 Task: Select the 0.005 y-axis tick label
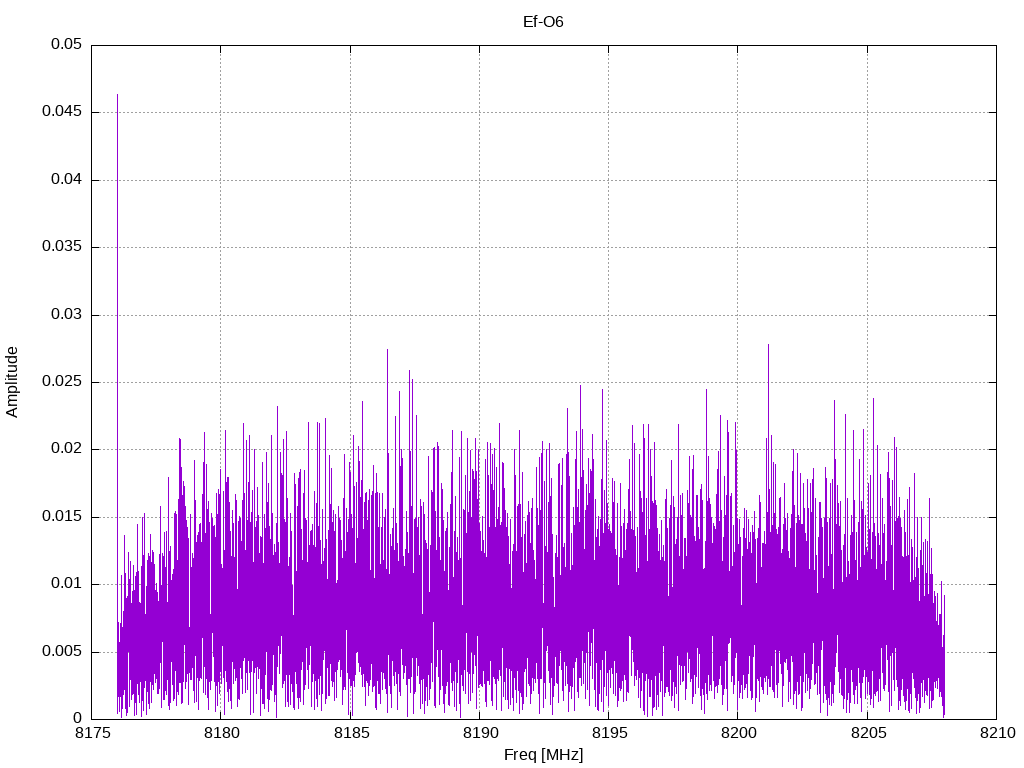[62, 651]
